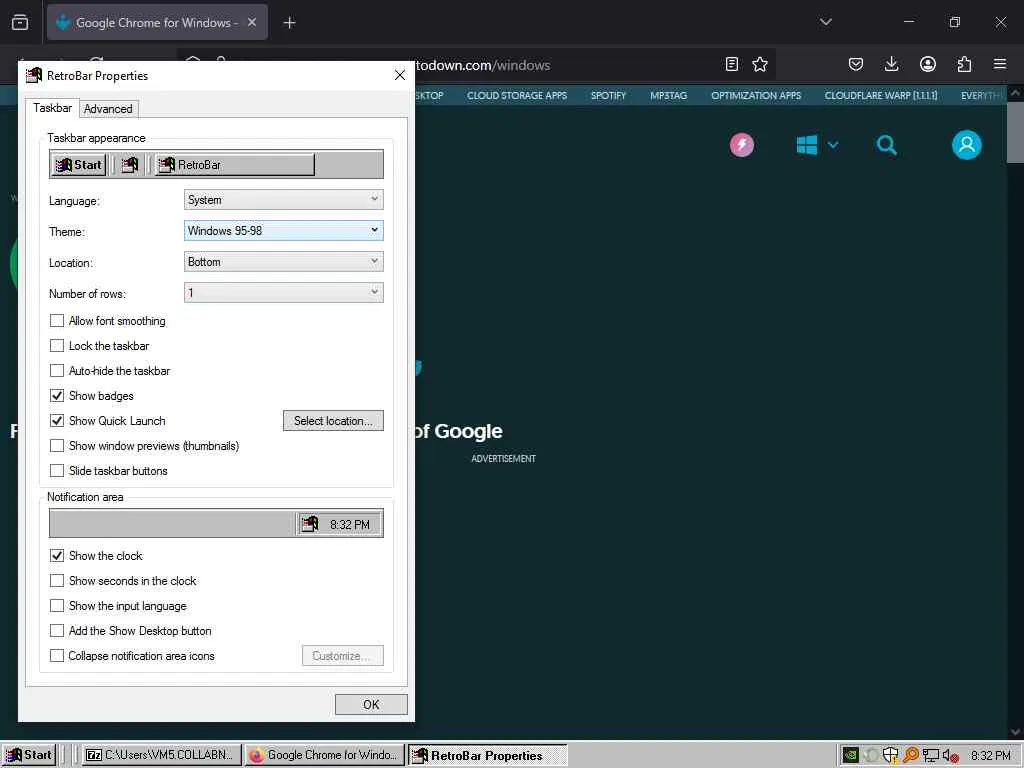Toggle reader view in the address bar
The height and width of the screenshot is (768, 1024).
[x=731, y=64]
